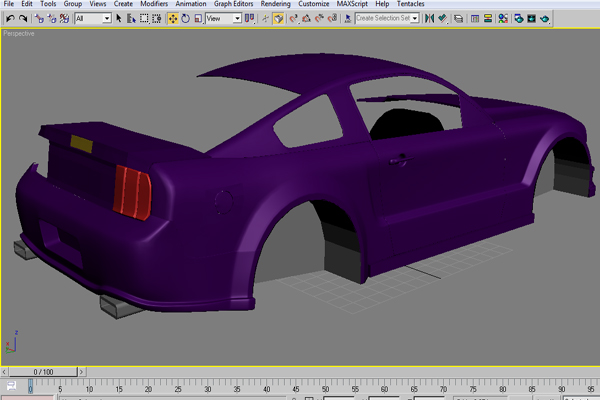Open the Render Scene dialog teapot icon
This screenshot has height=400, width=600.
(518, 18)
